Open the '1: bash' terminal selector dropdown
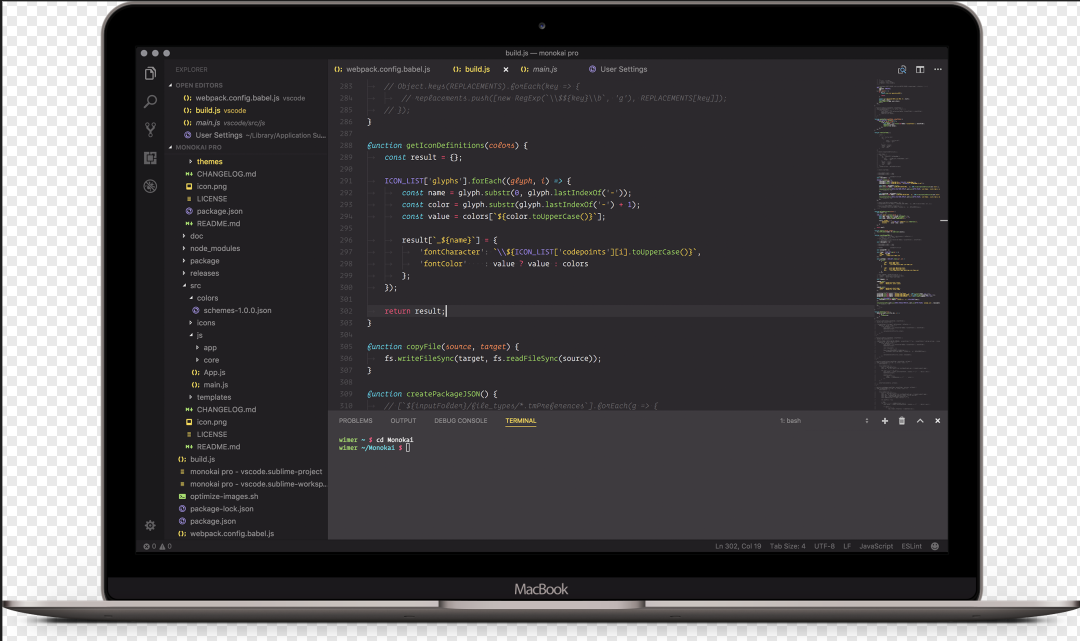This screenshot has height=641, width=1080. (x=824, y=421)
